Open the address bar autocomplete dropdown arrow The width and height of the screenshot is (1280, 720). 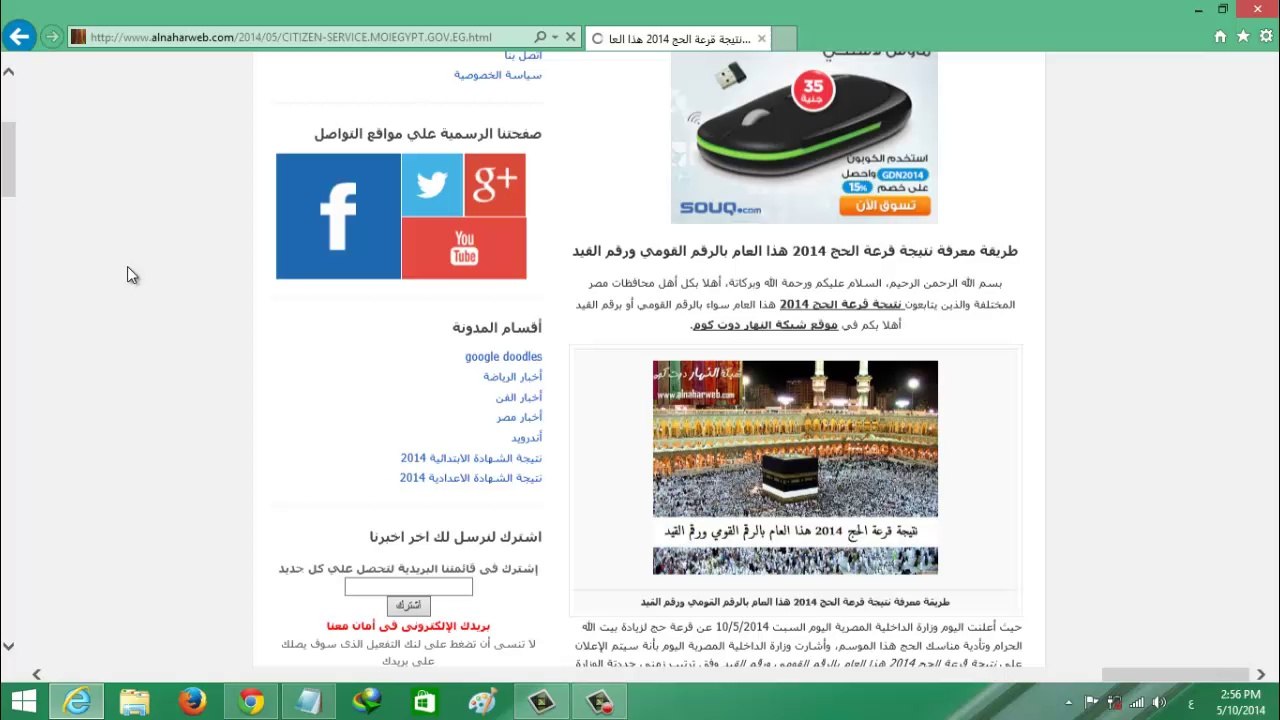tap(555, 37)
